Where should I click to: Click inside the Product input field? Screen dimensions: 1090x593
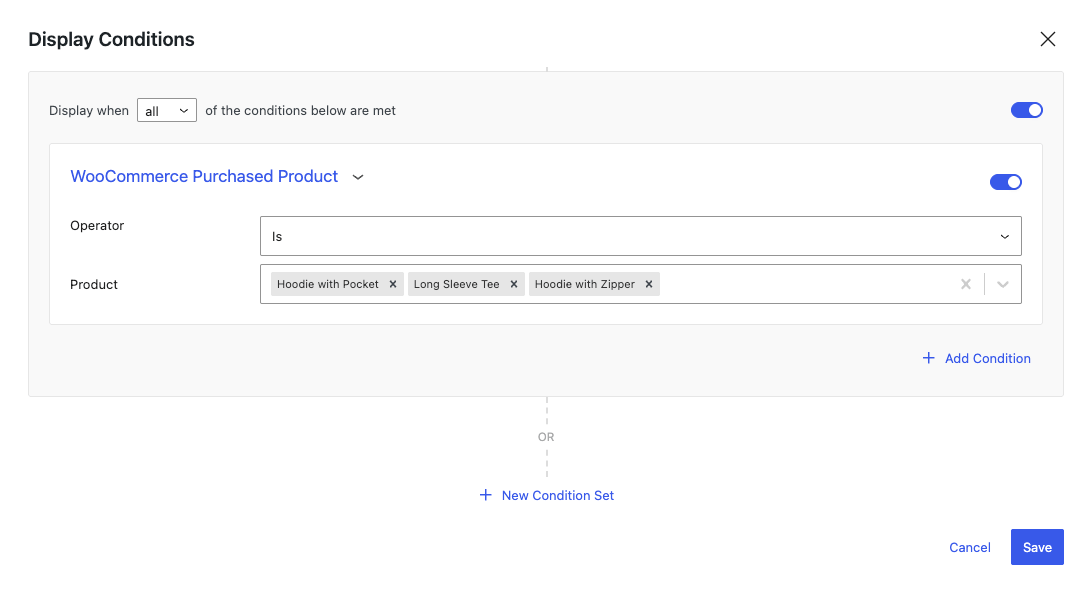[806, 284]
